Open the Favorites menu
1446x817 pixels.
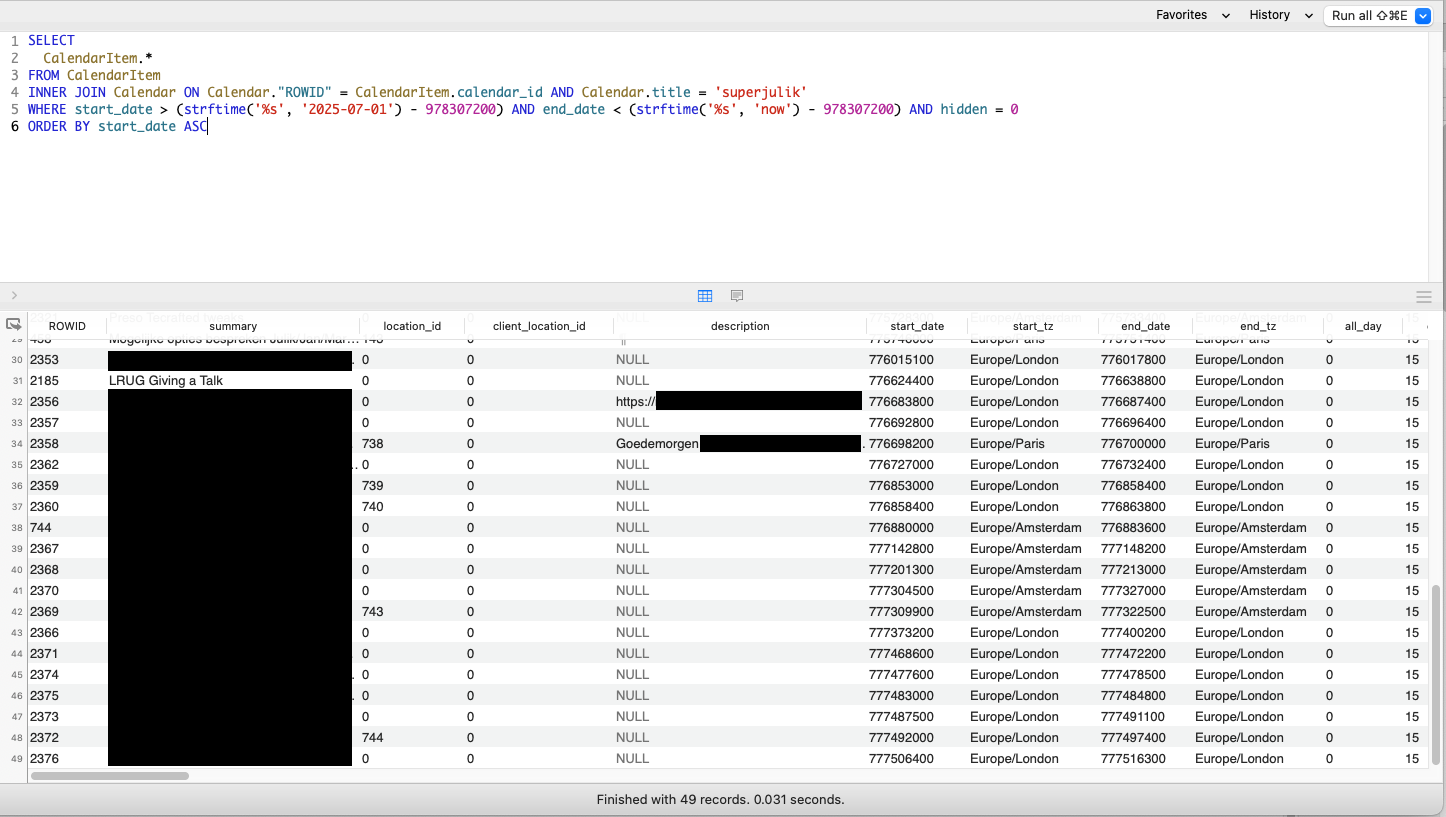[1181, 15]
